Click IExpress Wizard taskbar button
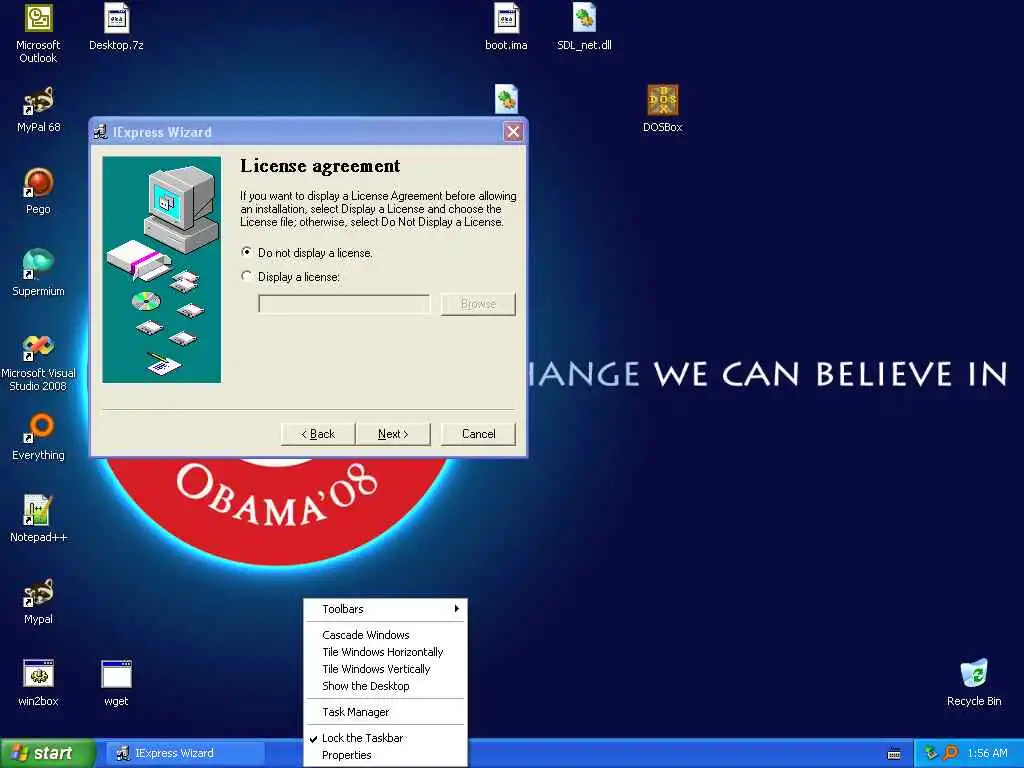1024x768 pixels. [186, 753]
